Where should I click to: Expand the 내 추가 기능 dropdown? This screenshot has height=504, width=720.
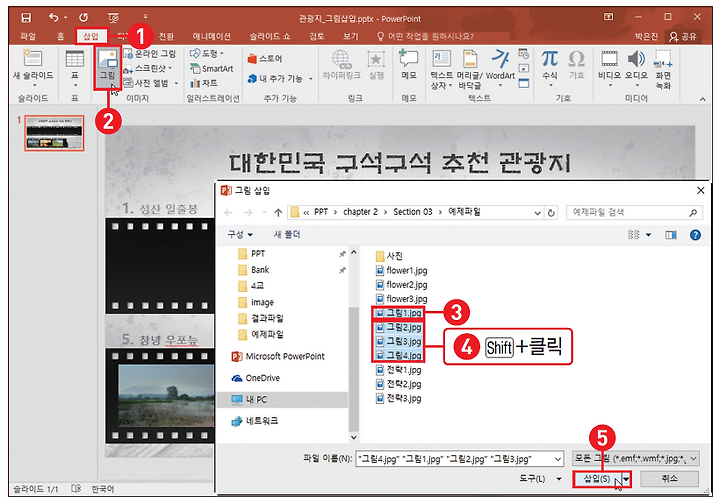coord(311,79)
